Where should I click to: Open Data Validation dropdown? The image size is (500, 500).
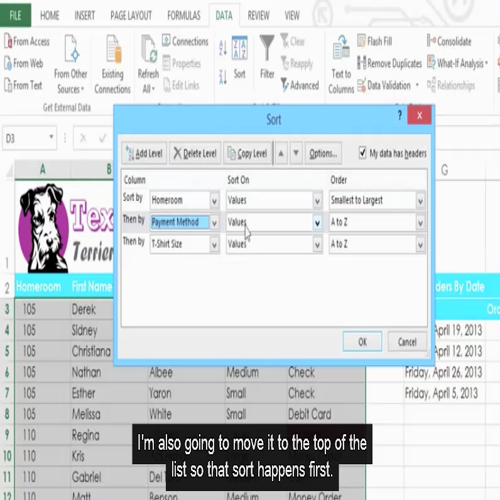(417, 85)
